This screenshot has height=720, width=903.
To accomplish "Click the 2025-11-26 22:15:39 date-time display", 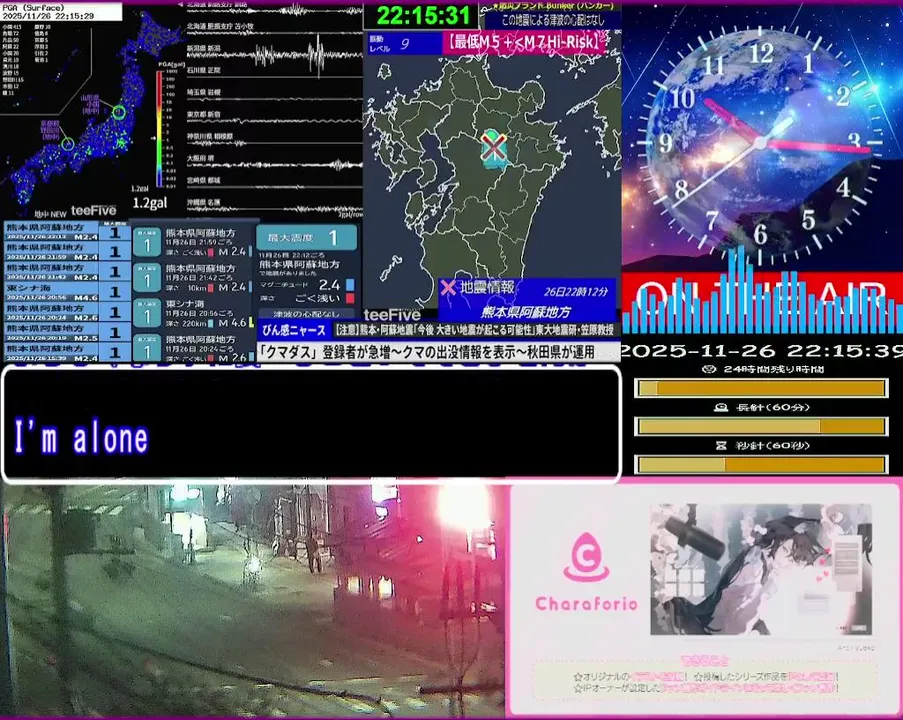I will (762, 350).
